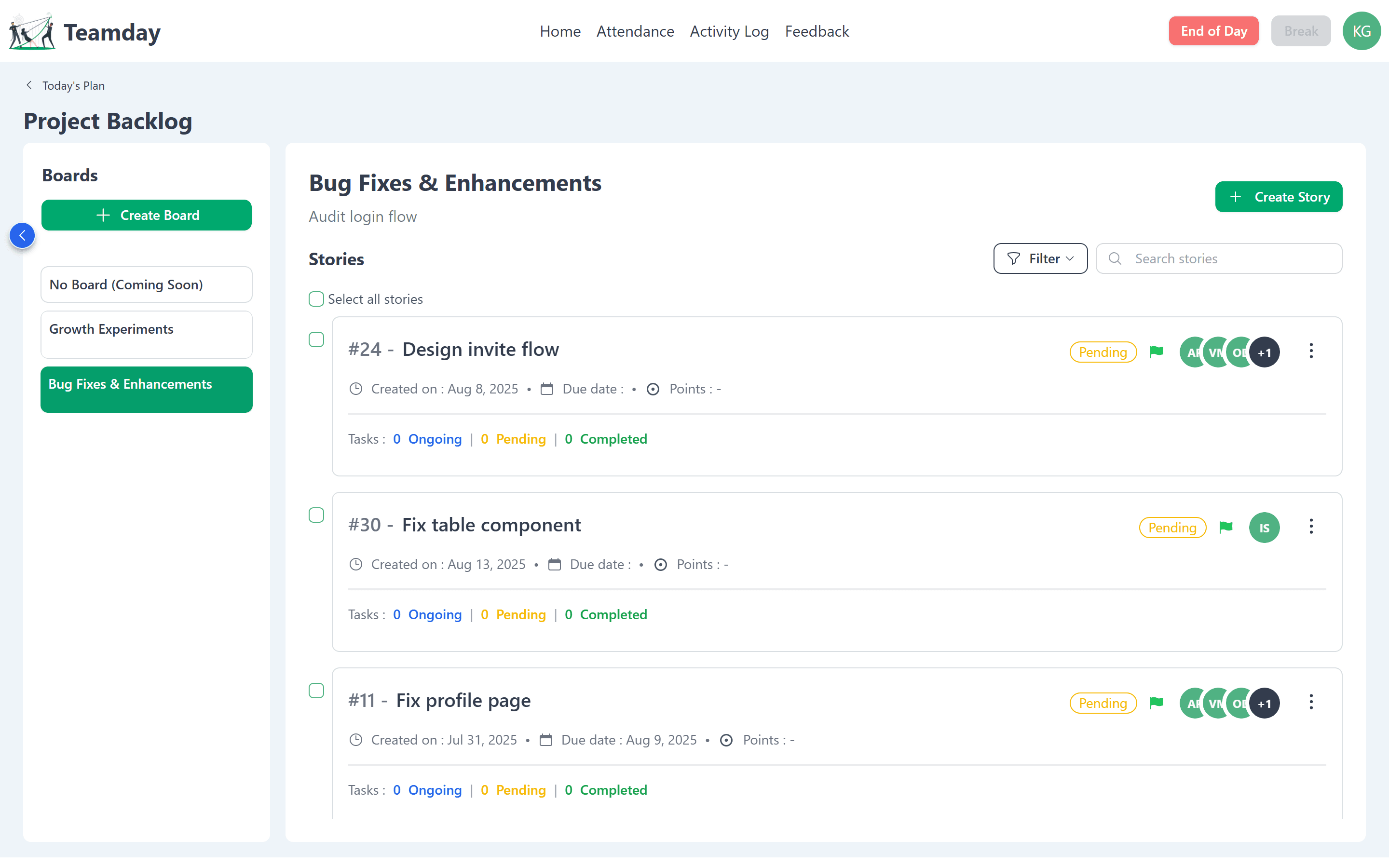Image resolution: width=1389 pixels, height=868 pixels.
Task: Click the End of Day button
Action: (x=1213, y=31)
